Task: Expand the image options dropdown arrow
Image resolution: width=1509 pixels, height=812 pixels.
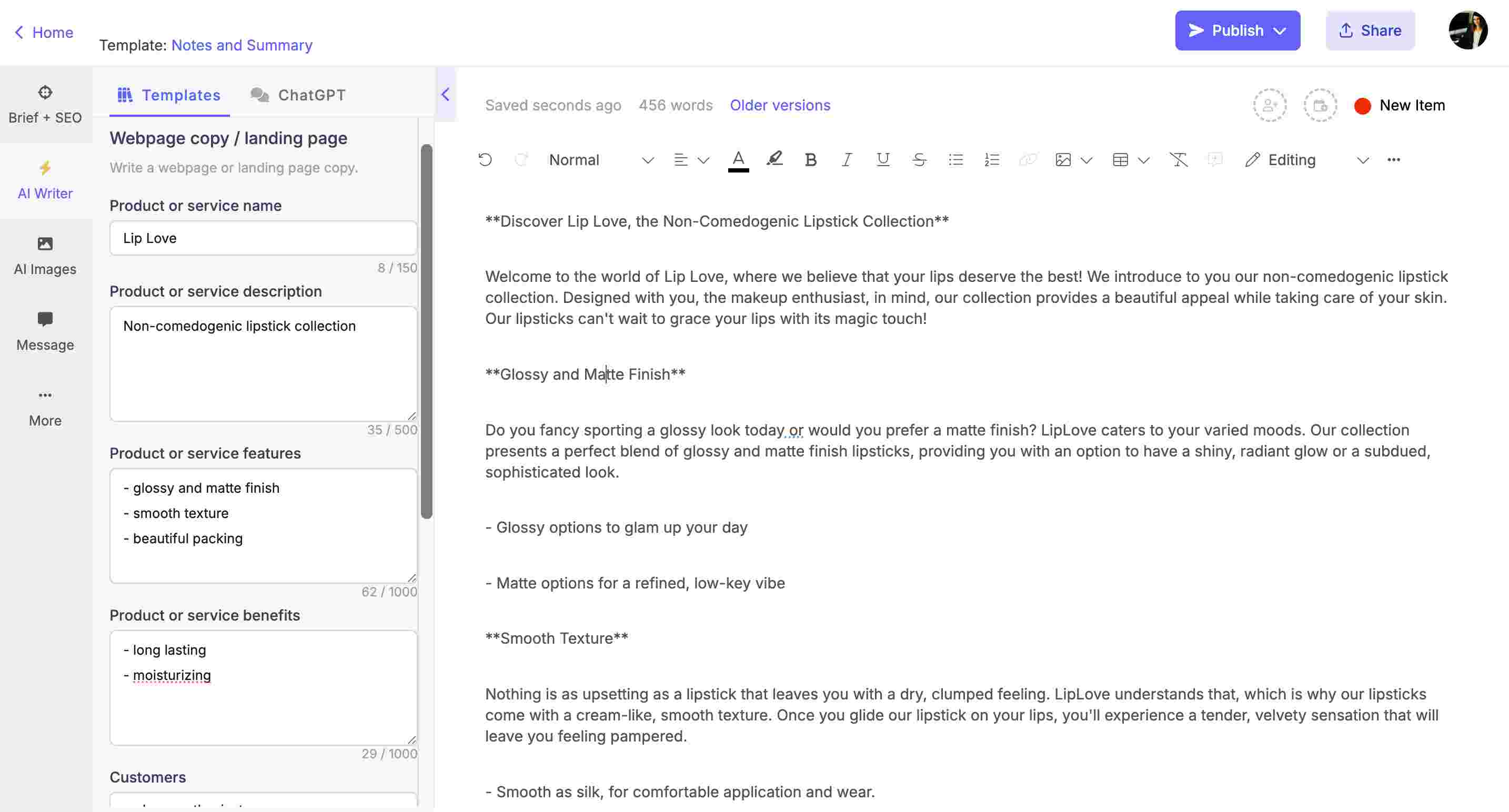Action: (x=1087, y=160)
